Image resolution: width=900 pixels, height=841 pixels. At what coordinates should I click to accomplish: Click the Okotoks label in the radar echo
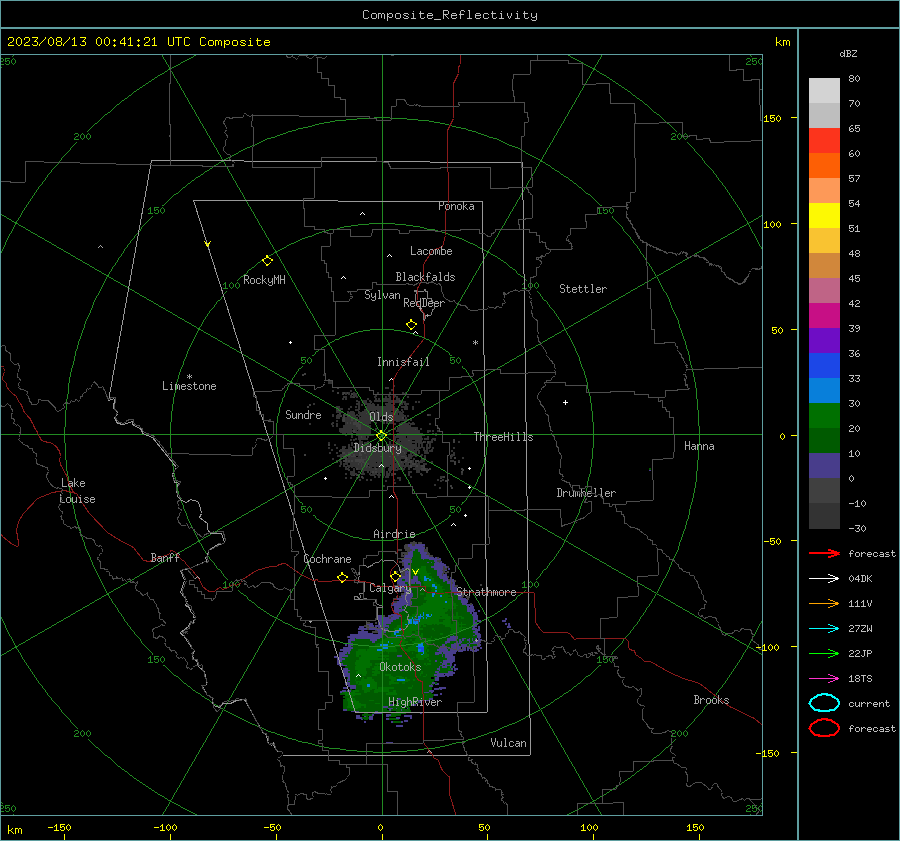pos(400,667)
